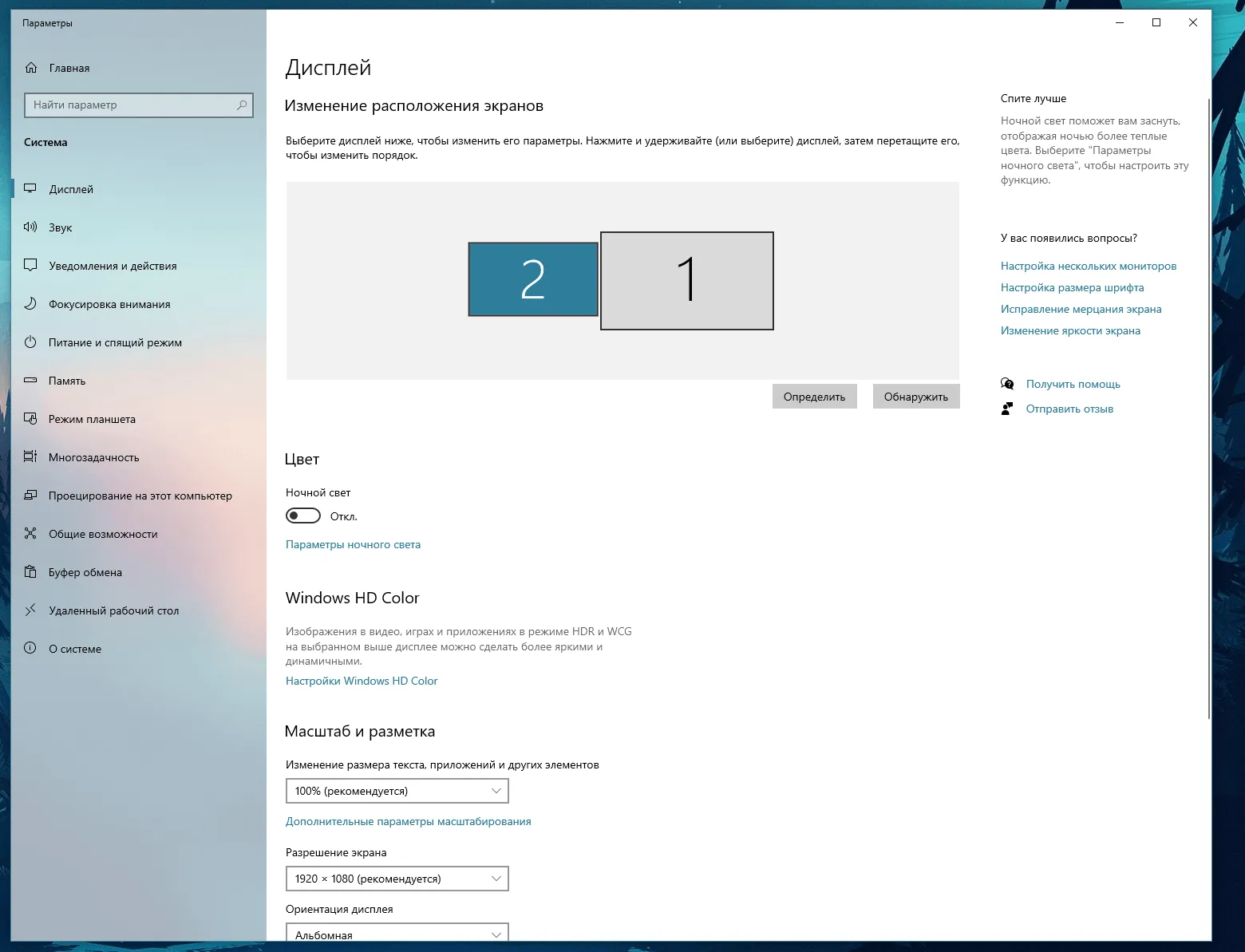The height and width of the screenshot is (952, 1245).
Task: Select display 1 in the arrangement
Action: [x=687, y=281]
